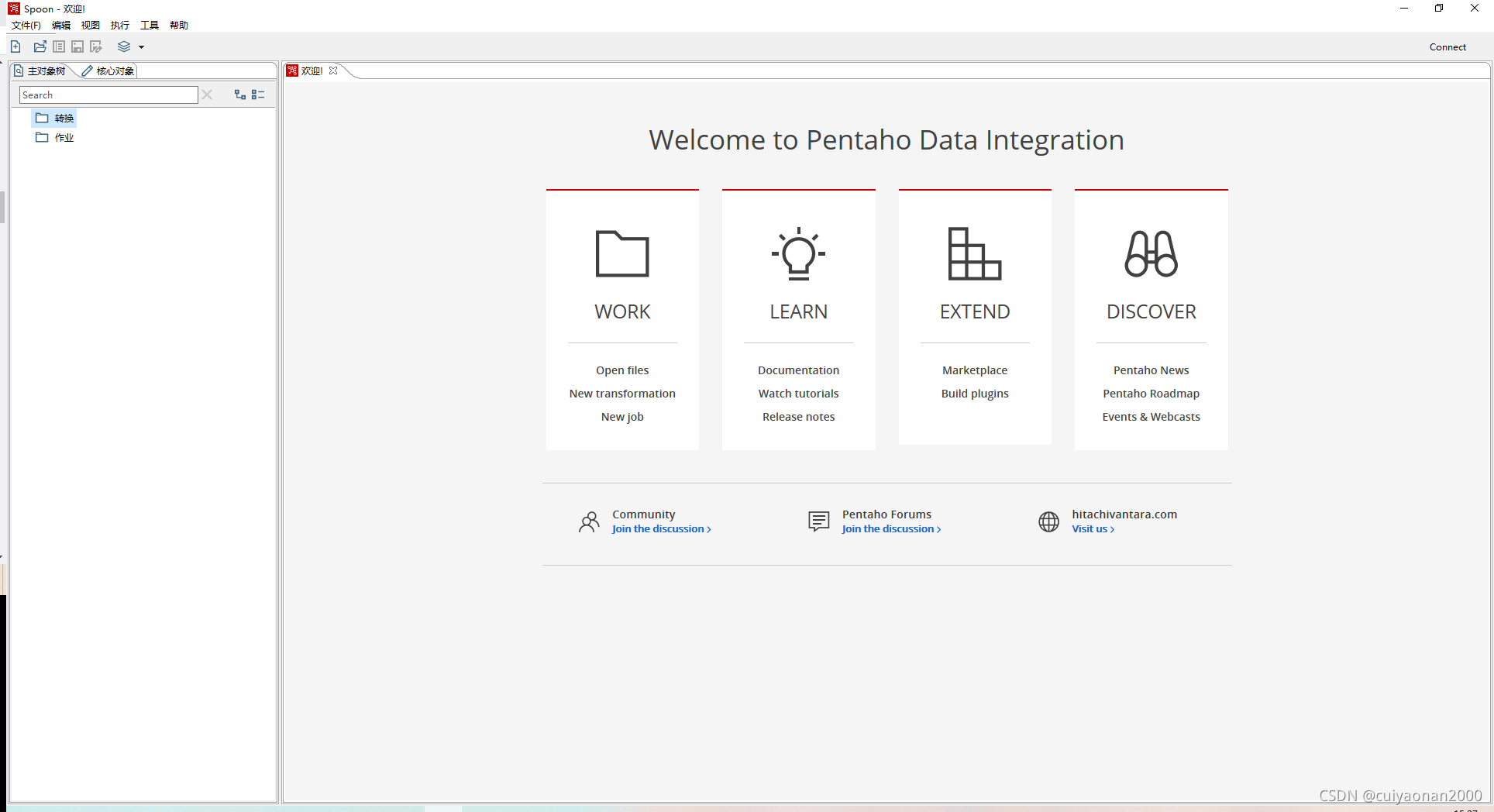This screenshot has width=1494, height=812.
Task: Click Community Join the discussion link
Action: [x=661, y=529]
